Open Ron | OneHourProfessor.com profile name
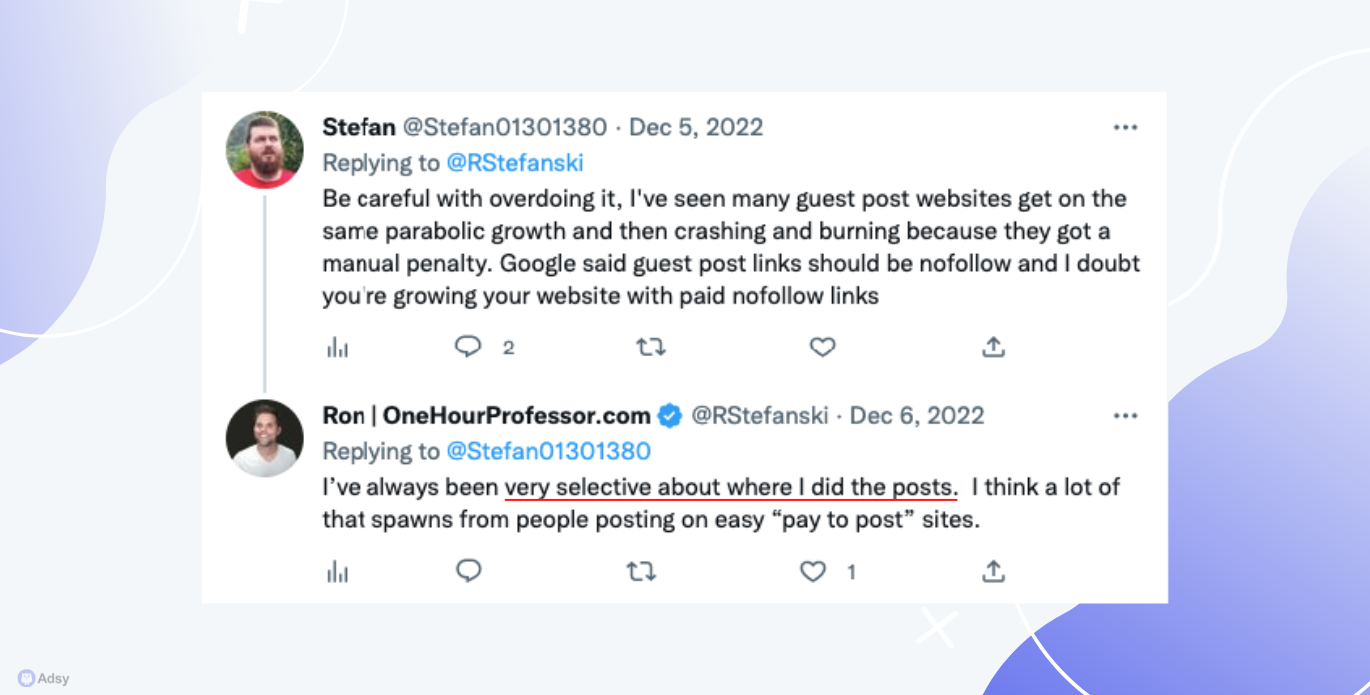The image size is (1370, 695). click(x=487, y=416)
